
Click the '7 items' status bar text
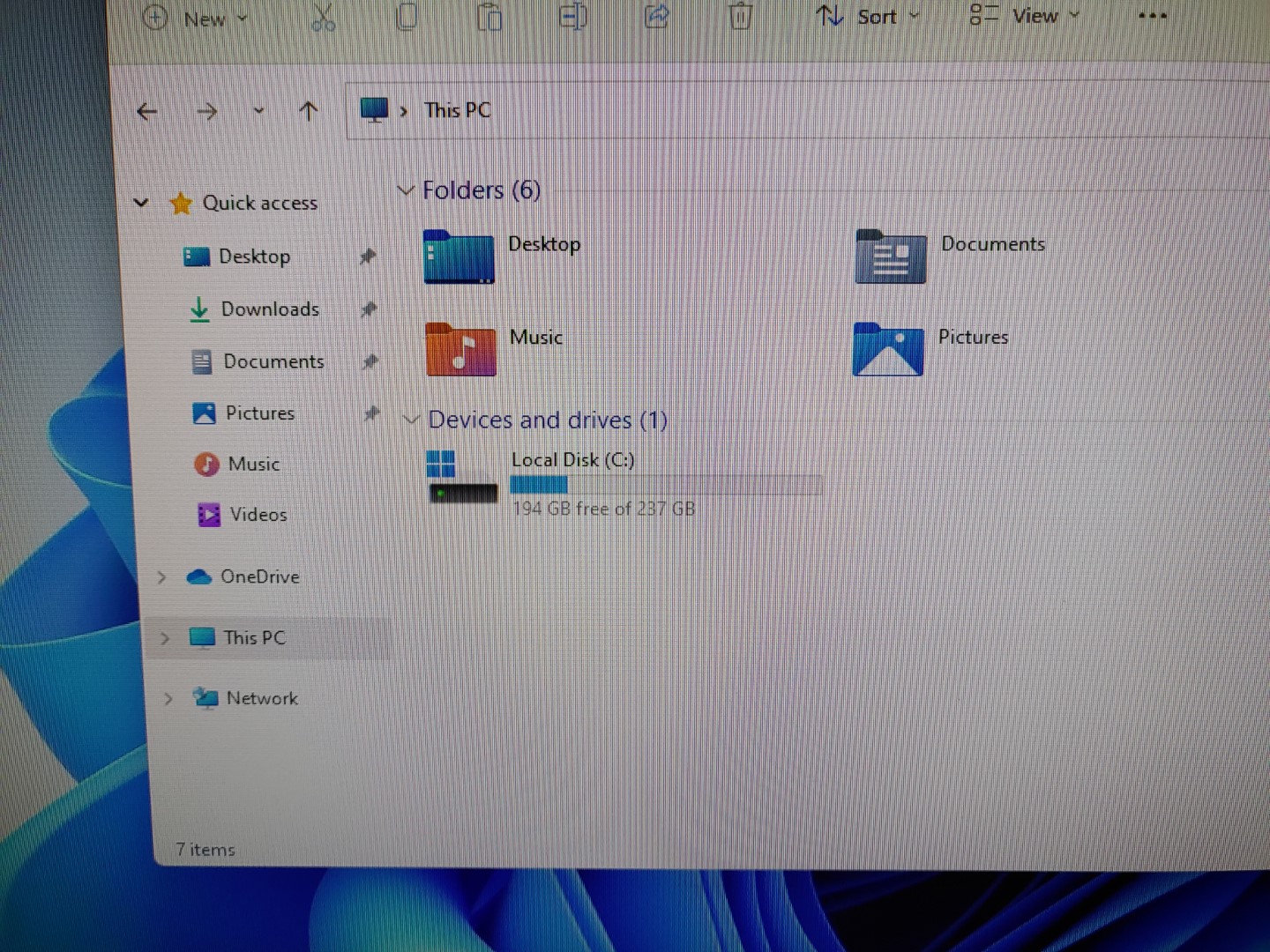pyautogui.click(x=205, y=850)
